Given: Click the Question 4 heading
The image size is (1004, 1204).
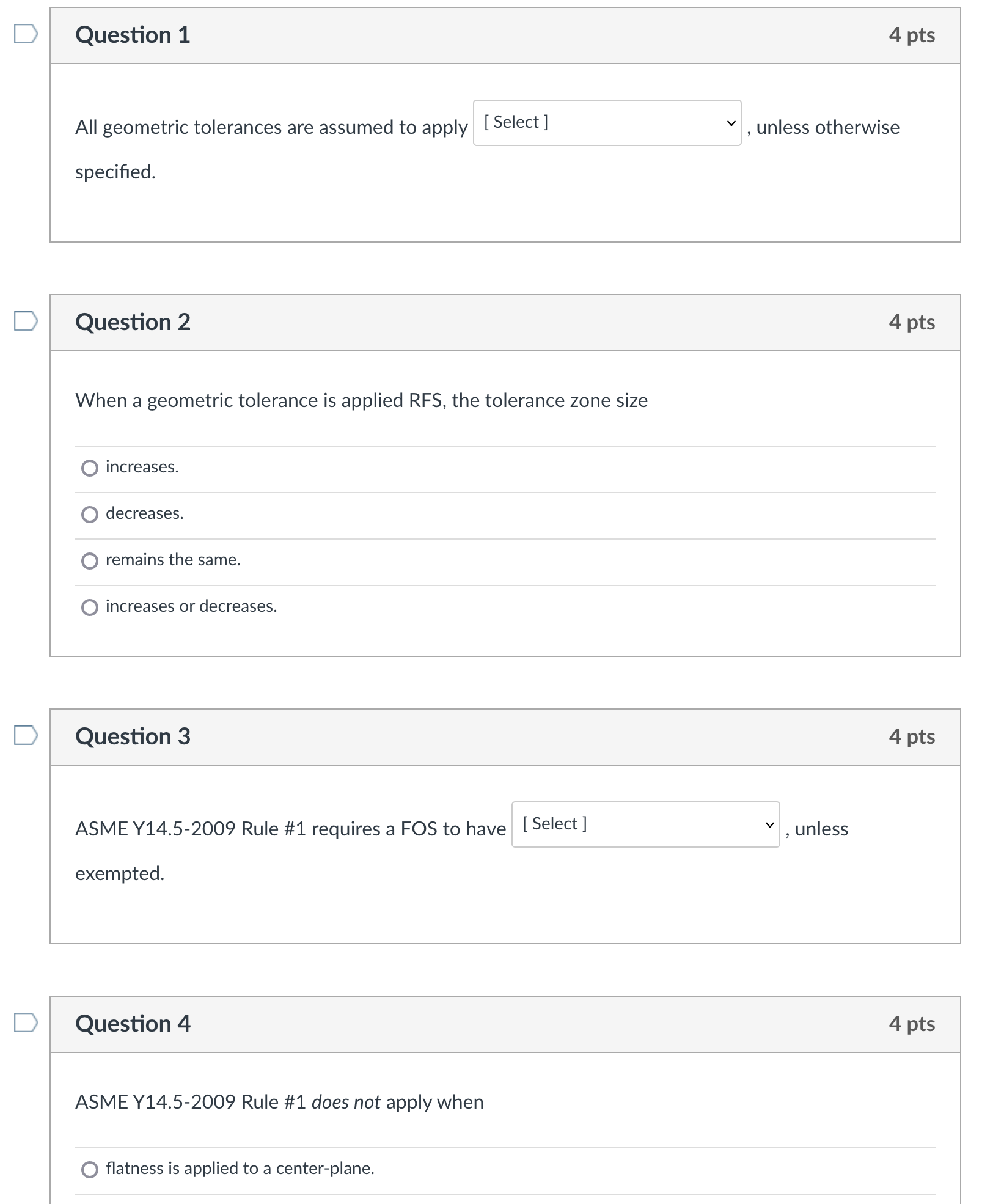Looking at the screenshot, I should [x=133, y=1024].
